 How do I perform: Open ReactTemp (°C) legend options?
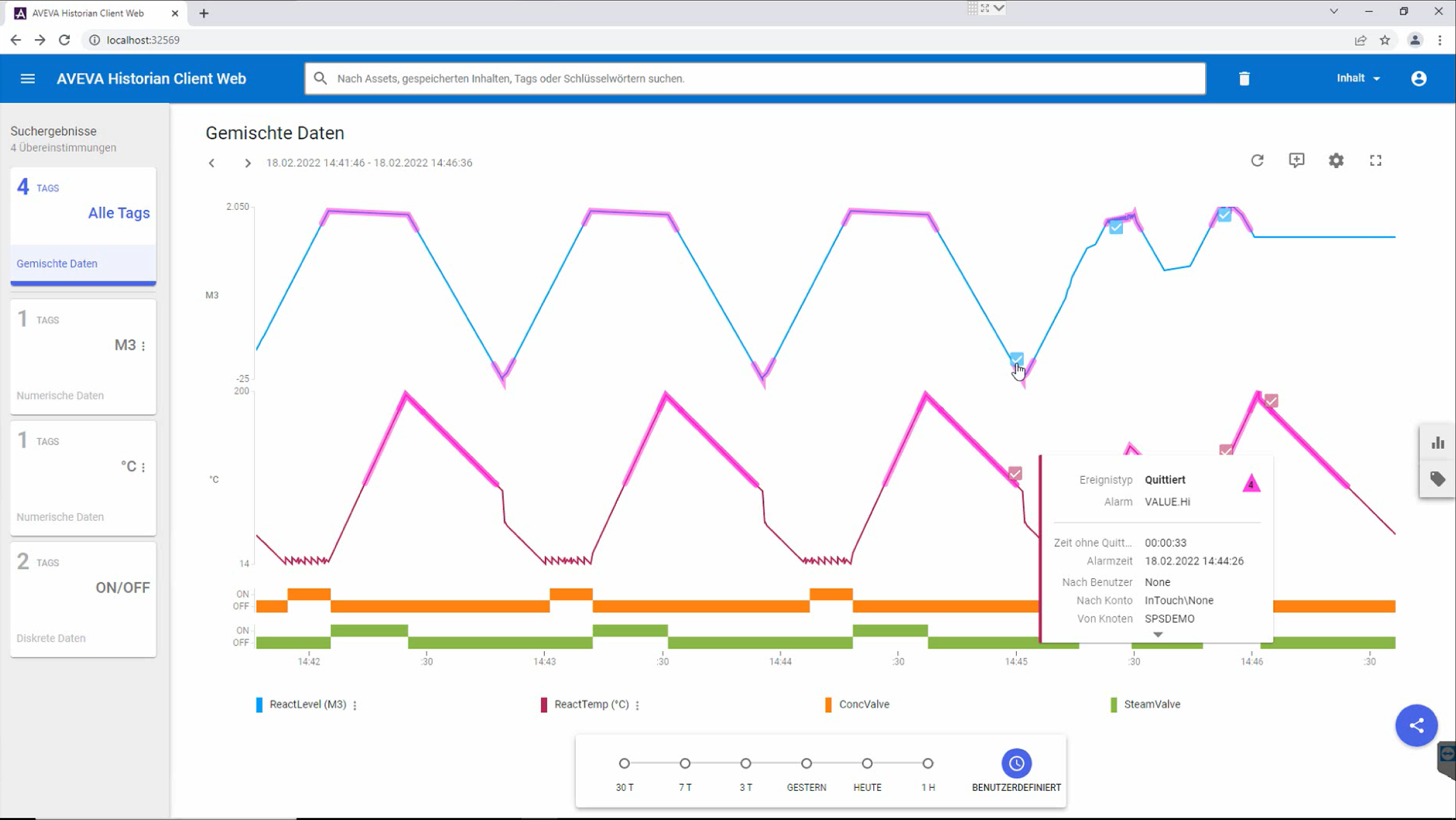coord(638,705)
